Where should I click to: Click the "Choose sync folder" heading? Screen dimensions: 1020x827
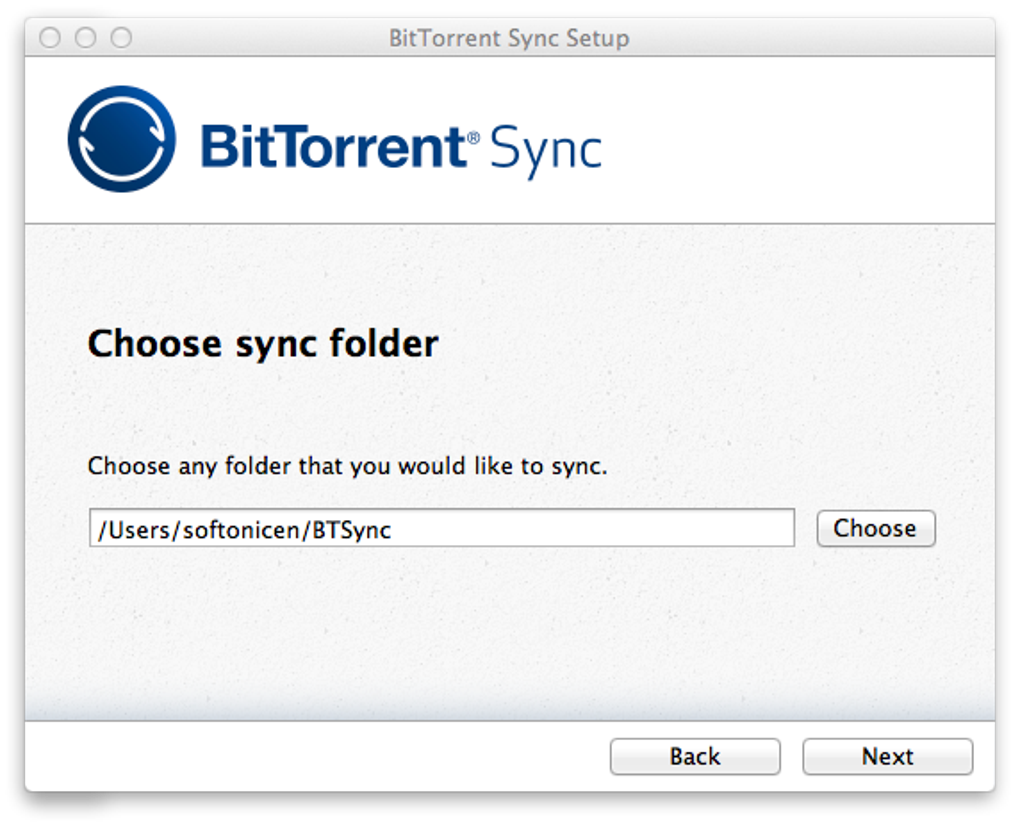coord(263,345)
